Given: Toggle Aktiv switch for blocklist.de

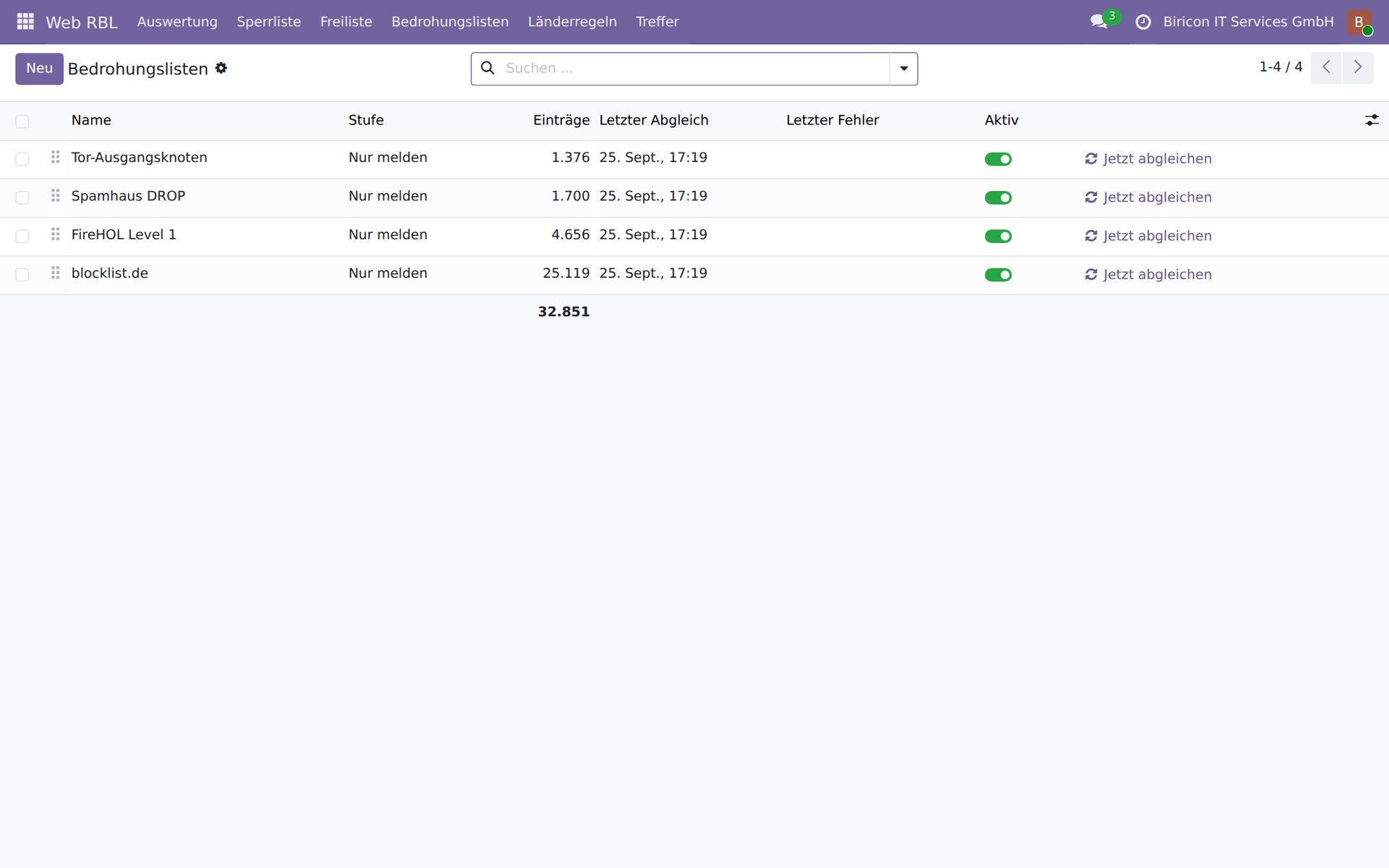Looking at the screenshot, I should coord(998,275).
